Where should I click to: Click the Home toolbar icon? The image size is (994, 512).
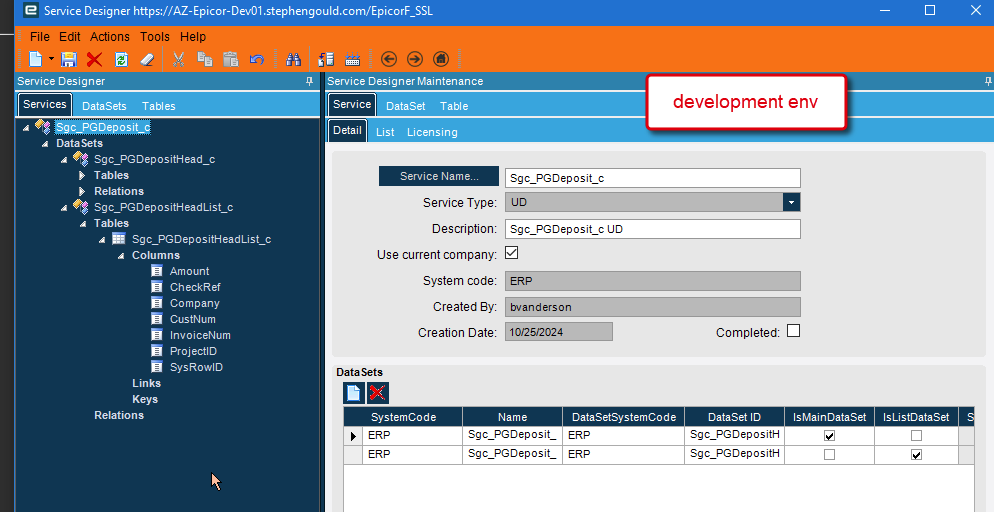(441, 60)
